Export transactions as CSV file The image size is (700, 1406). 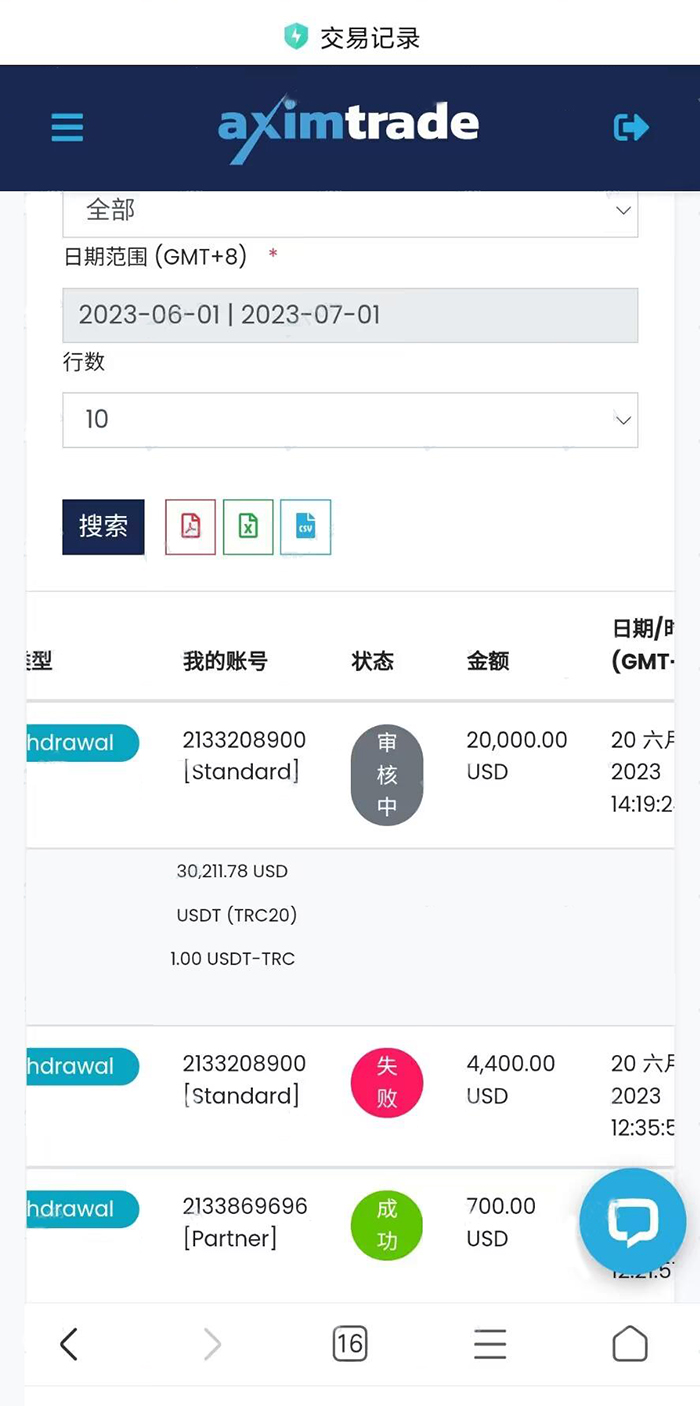[305, 526]
